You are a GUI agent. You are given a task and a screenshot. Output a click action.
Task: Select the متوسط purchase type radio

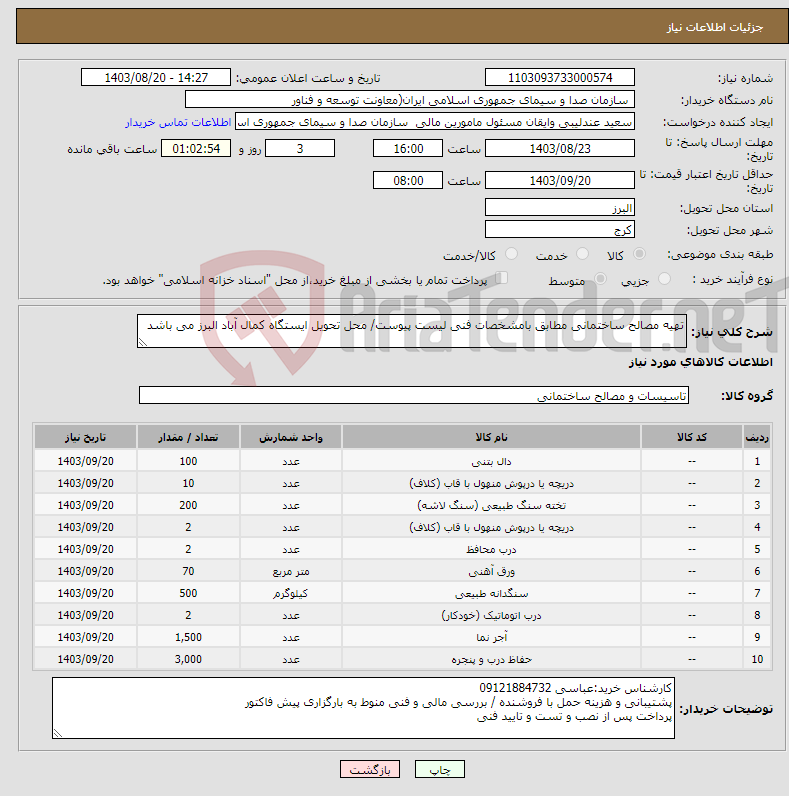601,279
